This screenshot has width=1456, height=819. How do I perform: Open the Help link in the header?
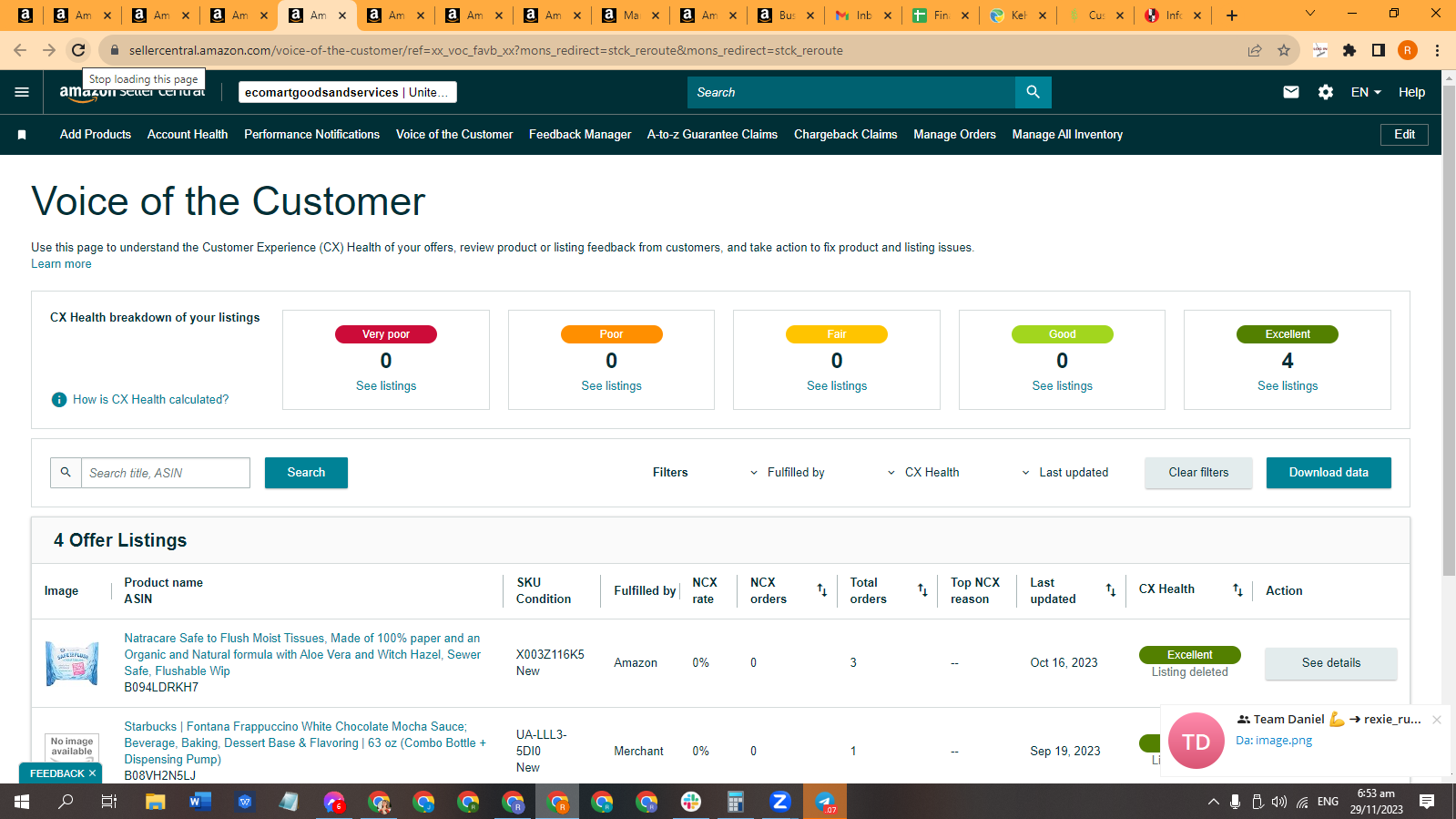[x=1411, y=92]
